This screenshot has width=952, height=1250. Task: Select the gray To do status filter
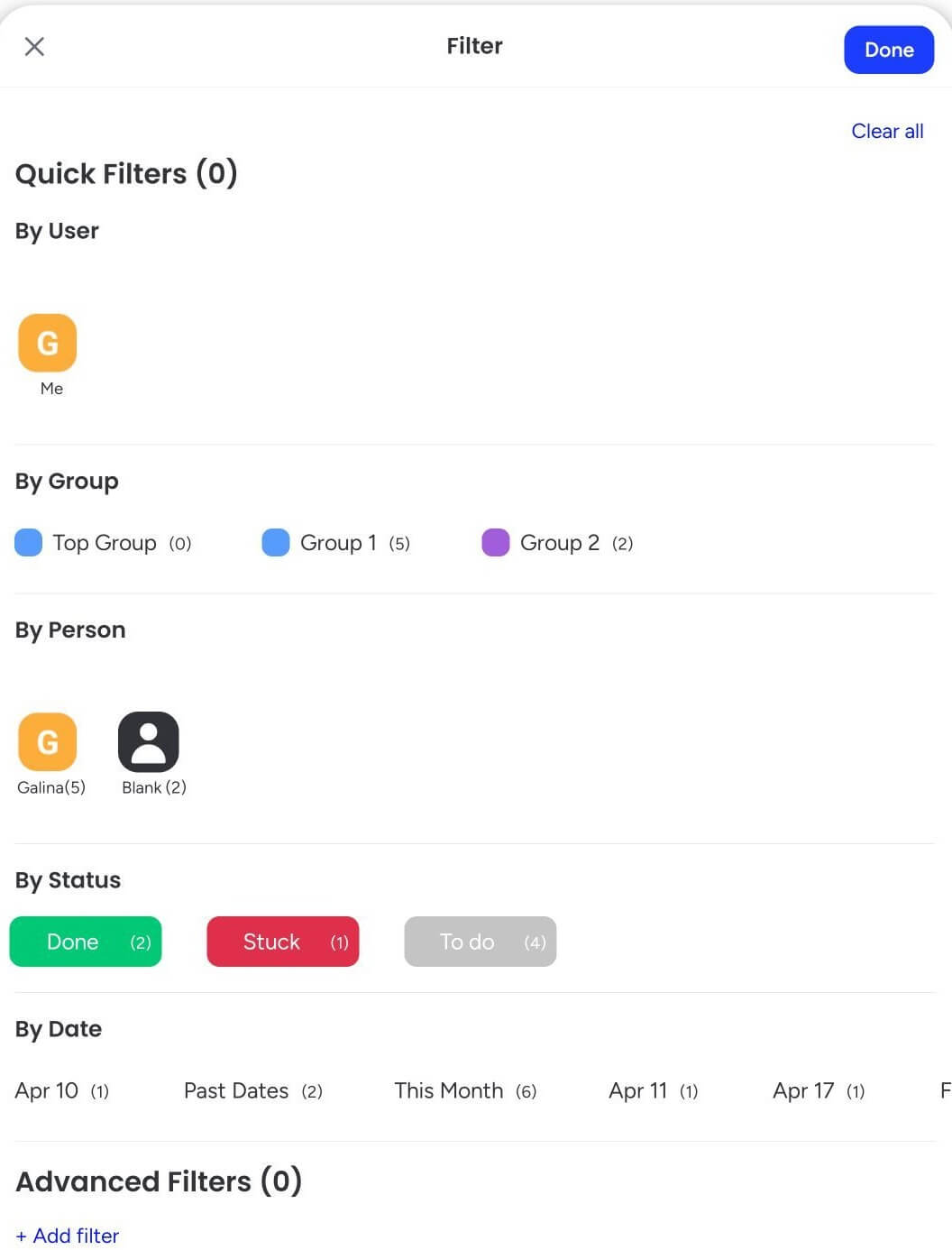[x=481, y=942]
